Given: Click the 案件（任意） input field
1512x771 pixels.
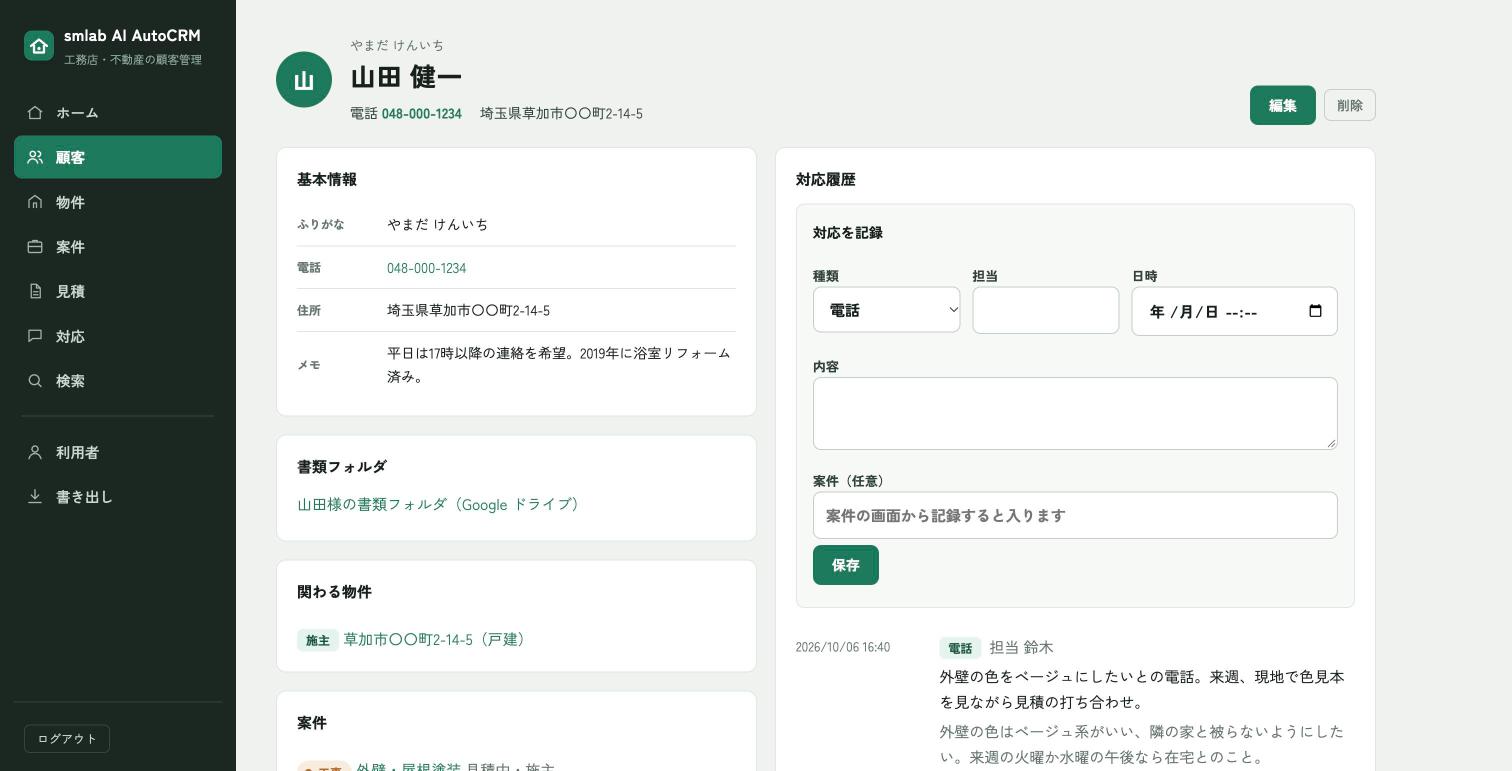Looking at the screenshot, I should click(1075, 515).
